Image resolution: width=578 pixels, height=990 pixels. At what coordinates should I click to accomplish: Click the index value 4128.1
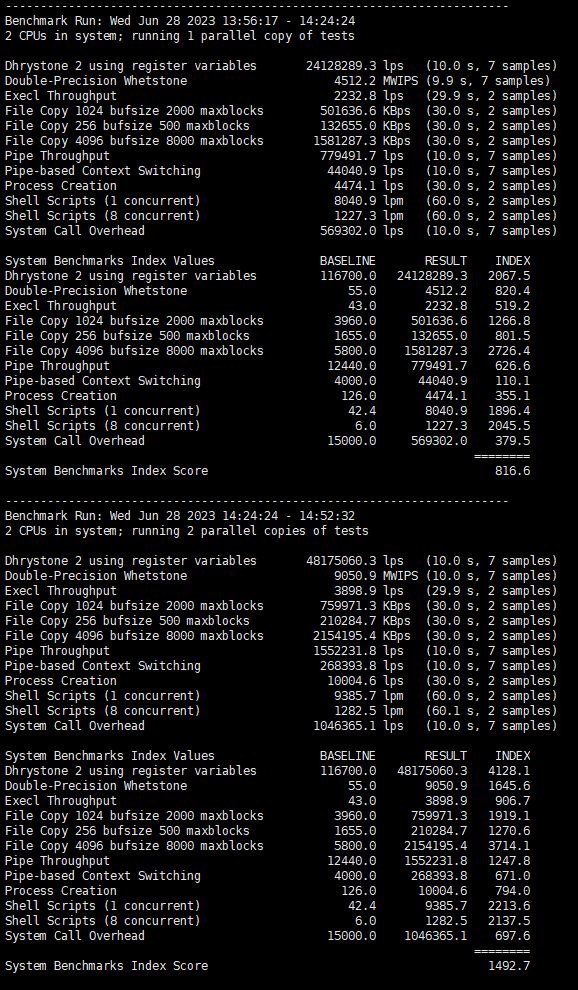point(509,771)
